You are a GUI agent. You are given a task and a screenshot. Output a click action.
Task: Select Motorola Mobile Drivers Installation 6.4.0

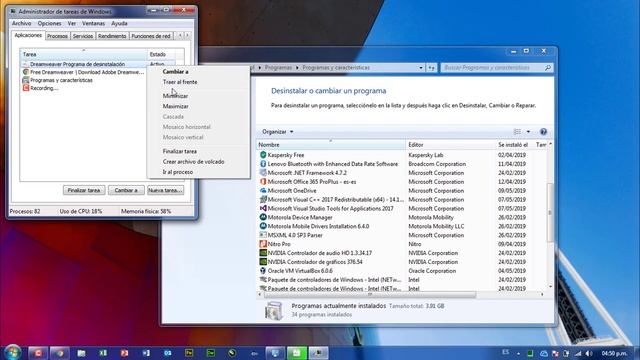pos(402,227)
